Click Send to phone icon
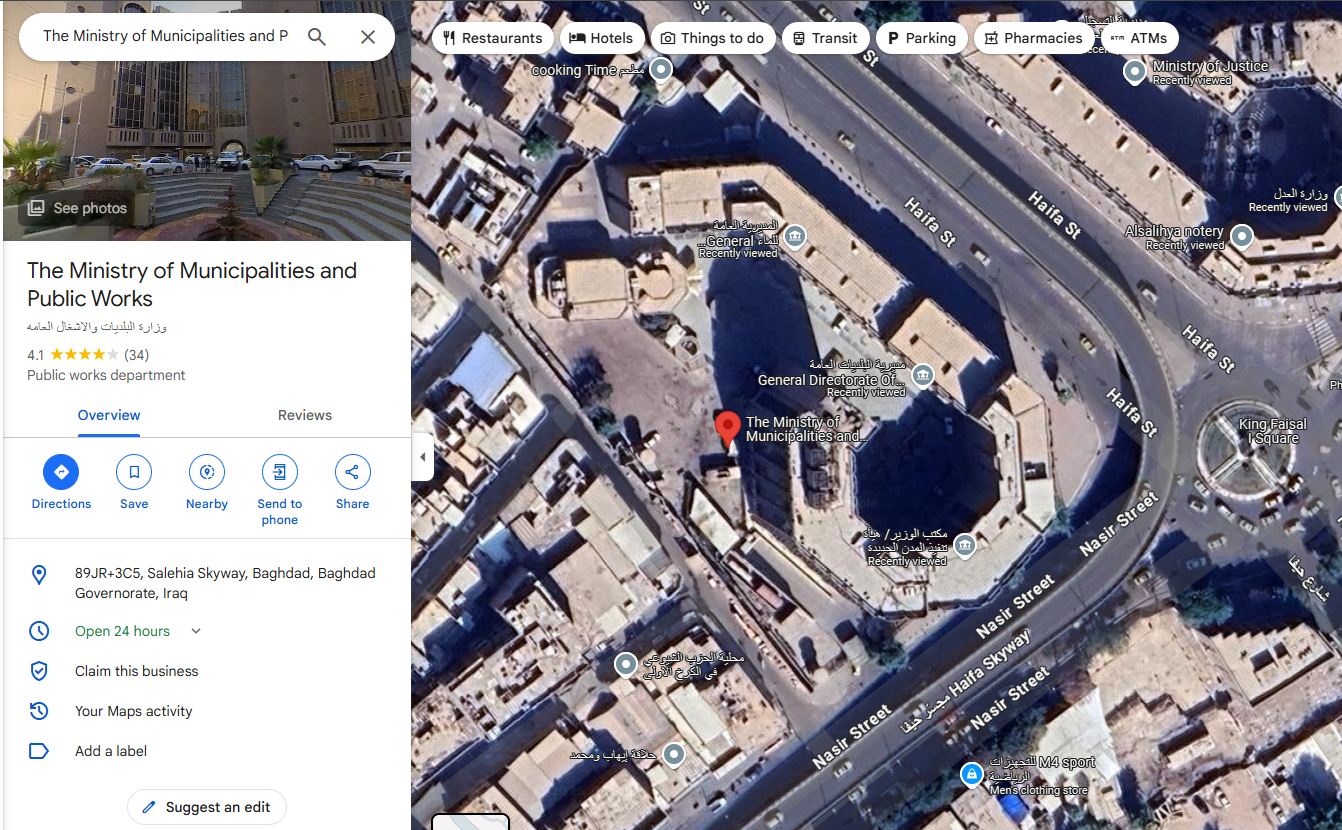This screenshot has width=1342, height=830. pyautogui.click(x=280, y=472)
